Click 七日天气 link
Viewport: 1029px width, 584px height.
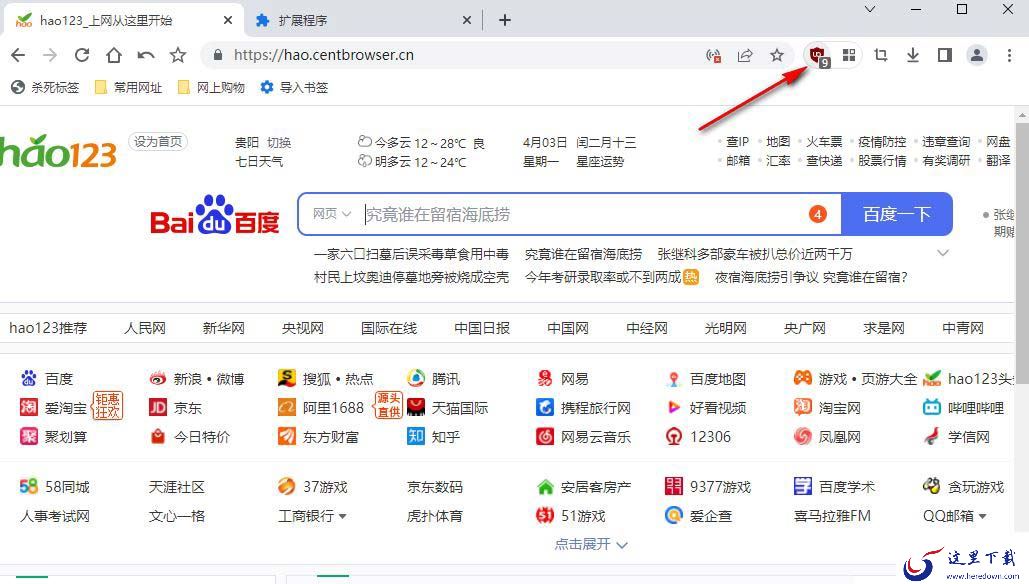pos(259,161)
